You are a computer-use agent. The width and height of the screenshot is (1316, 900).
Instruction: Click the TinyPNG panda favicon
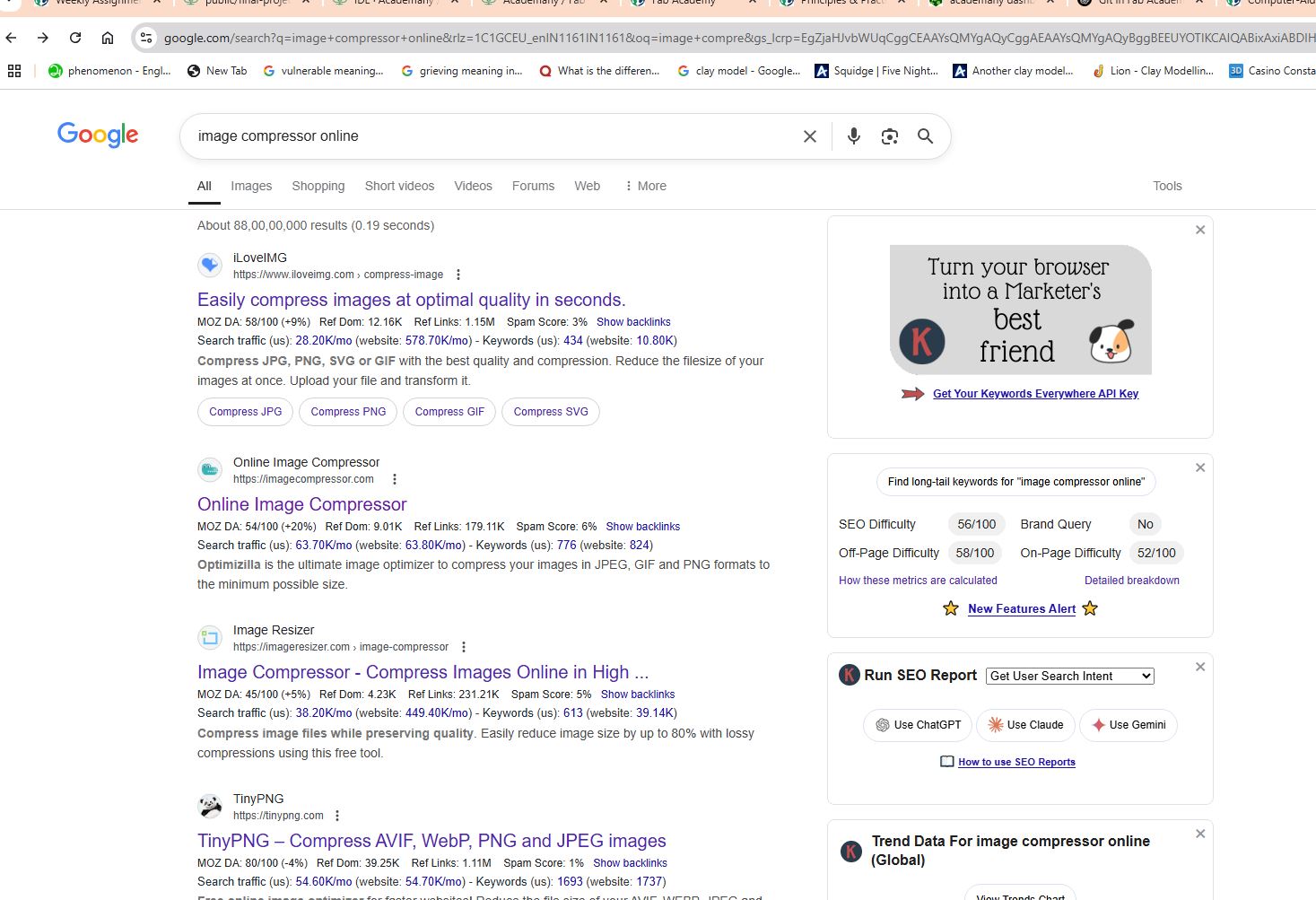pyautogui.click(x=210, y=806)
